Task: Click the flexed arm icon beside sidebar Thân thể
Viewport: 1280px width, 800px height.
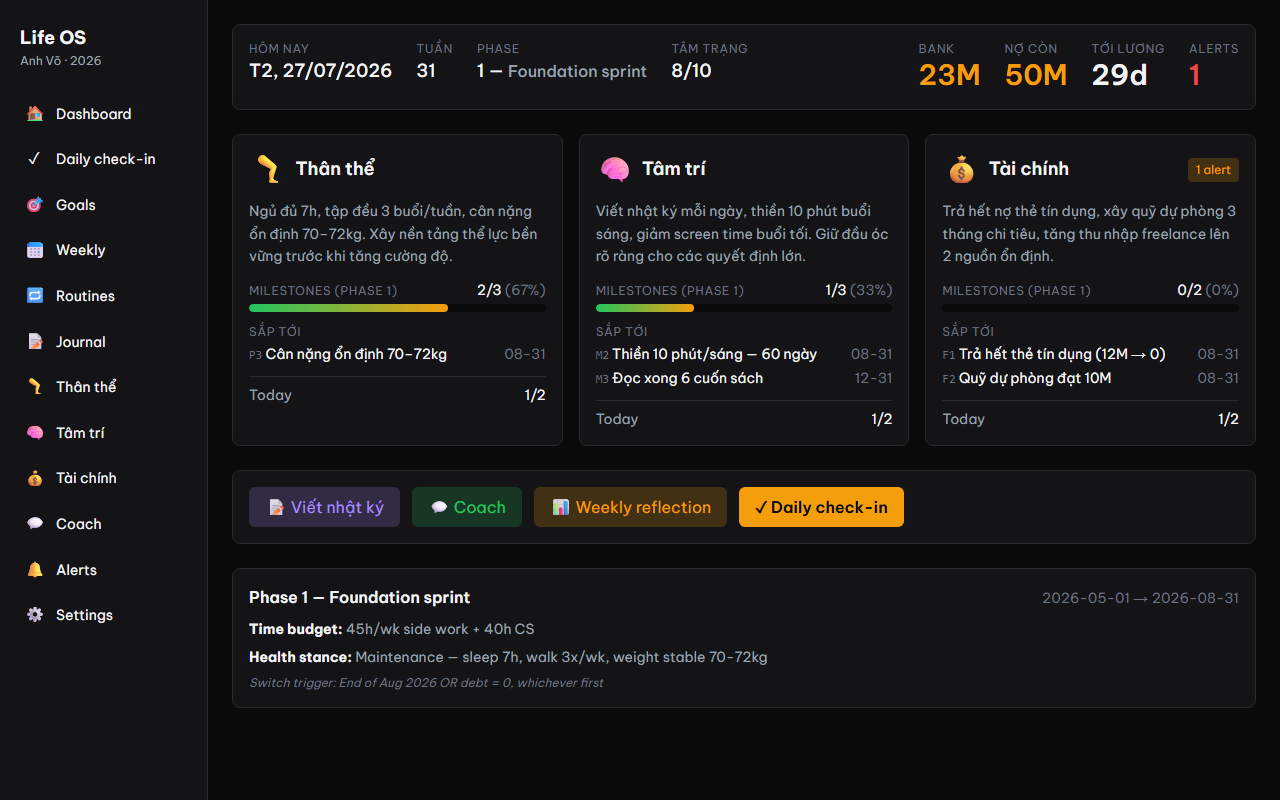Action: coord(35,387)
